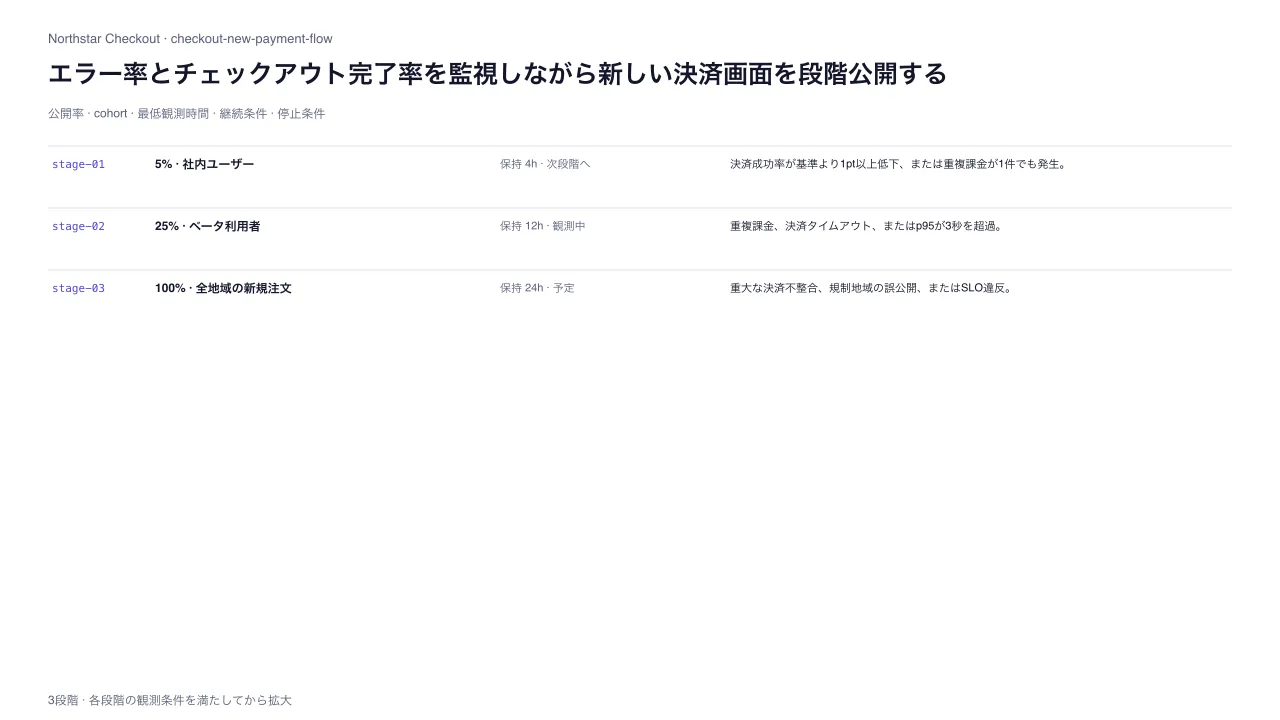Click the '保持 4h · 次段階へ' status

coord(545,164)
